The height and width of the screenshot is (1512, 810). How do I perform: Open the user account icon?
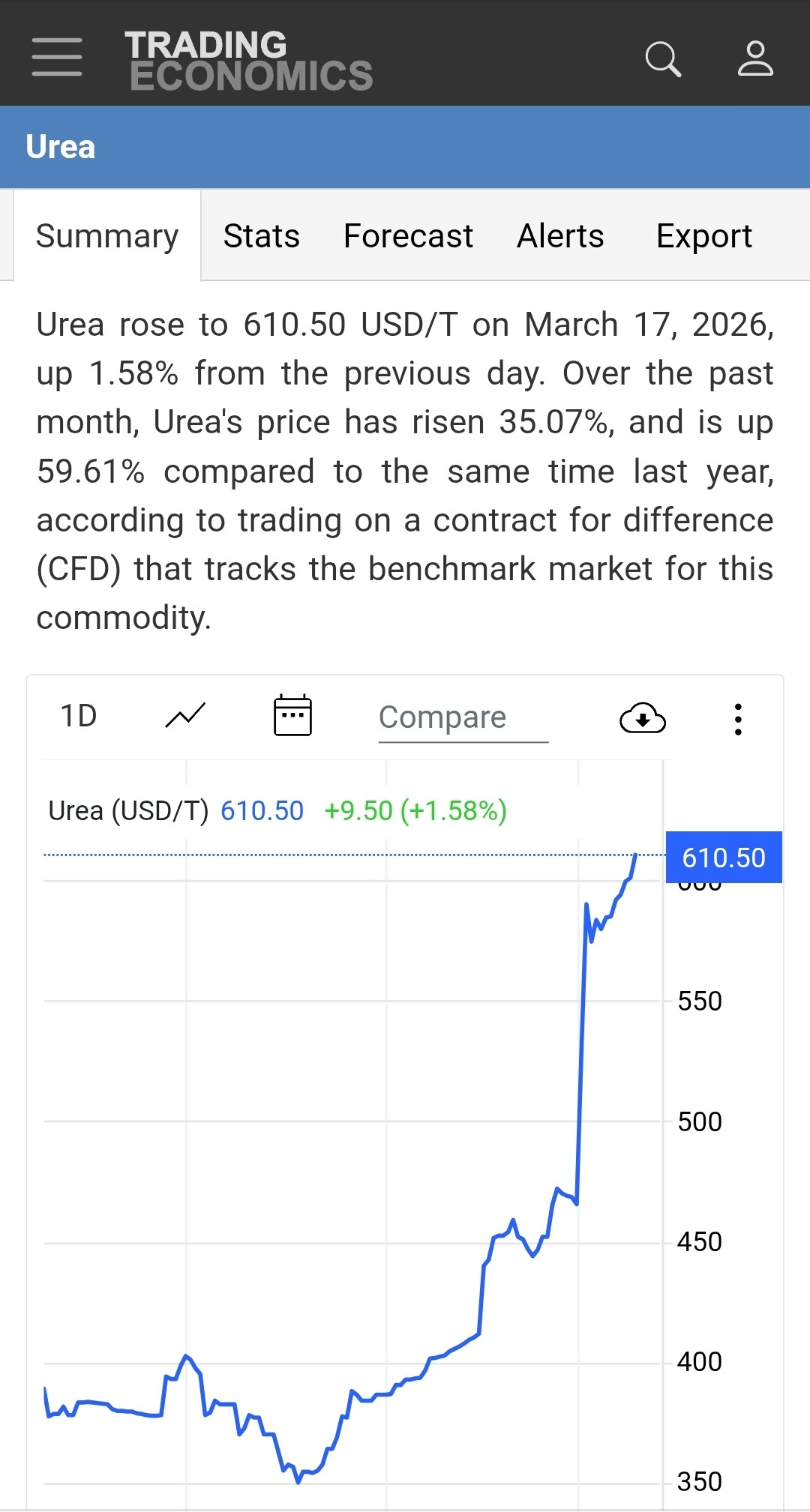(x=754, y=58)
